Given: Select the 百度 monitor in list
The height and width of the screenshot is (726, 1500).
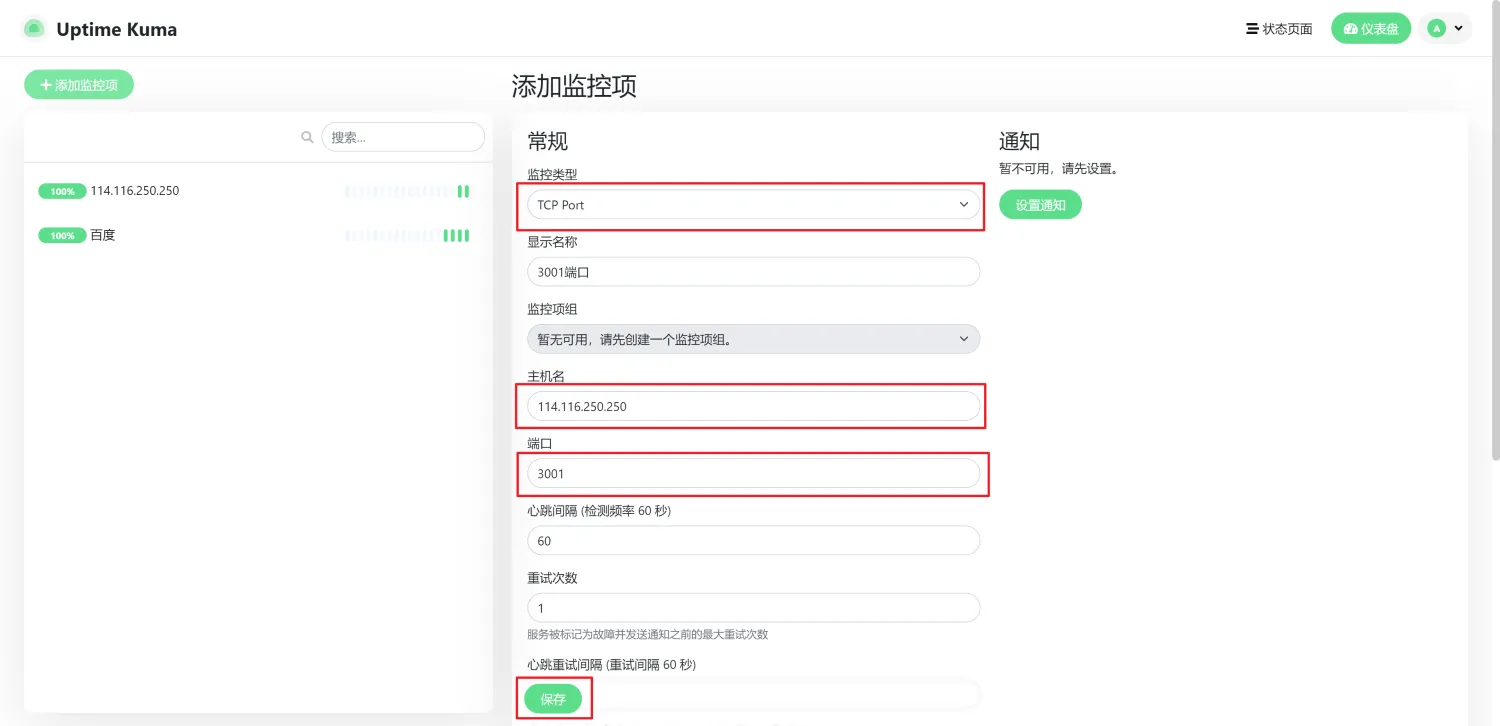Looking at the screenshot, I should click(103, 236).
